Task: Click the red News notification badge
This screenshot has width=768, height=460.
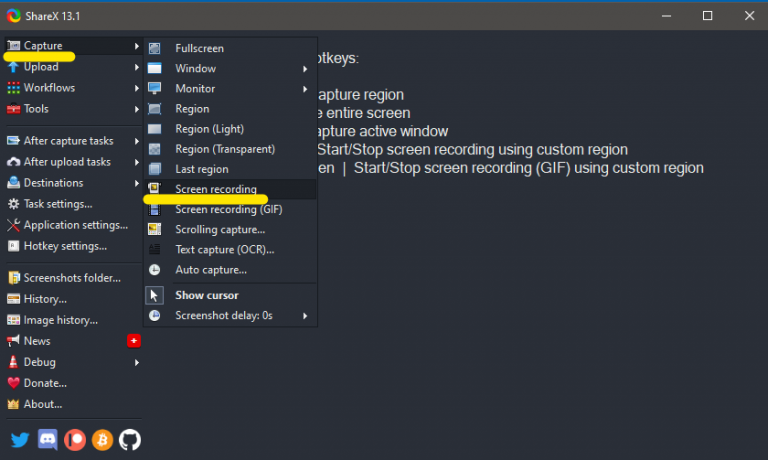Action: pyautogui.click(x=134, y=341)
